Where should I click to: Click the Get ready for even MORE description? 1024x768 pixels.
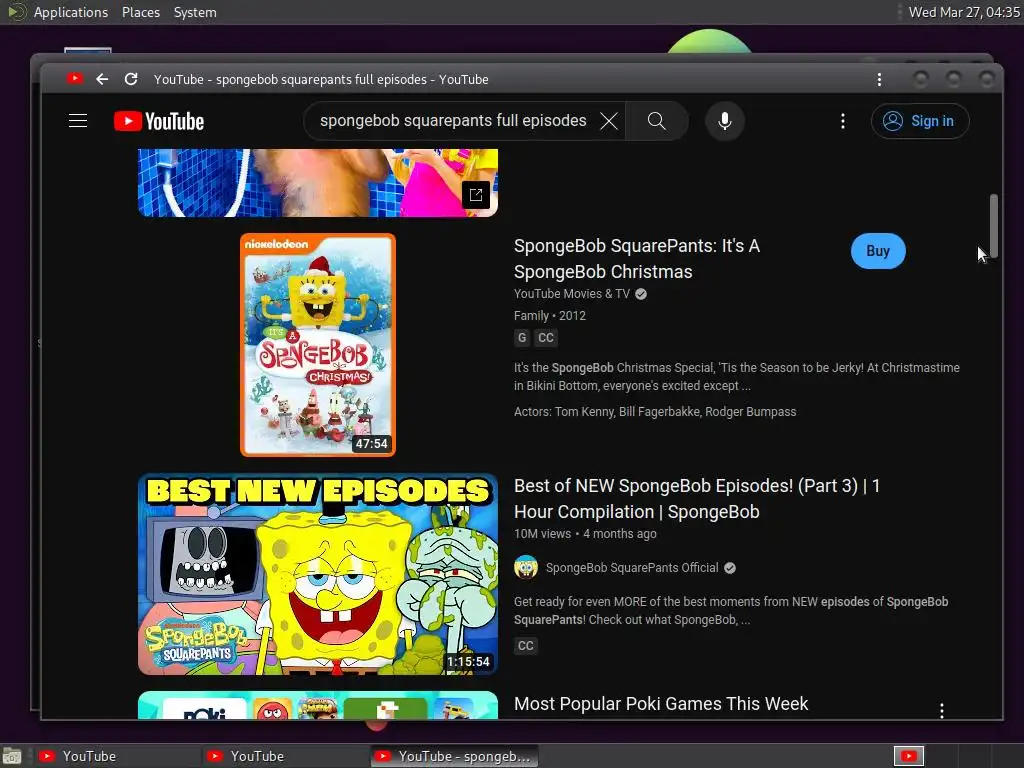click(x=731, y=611)
